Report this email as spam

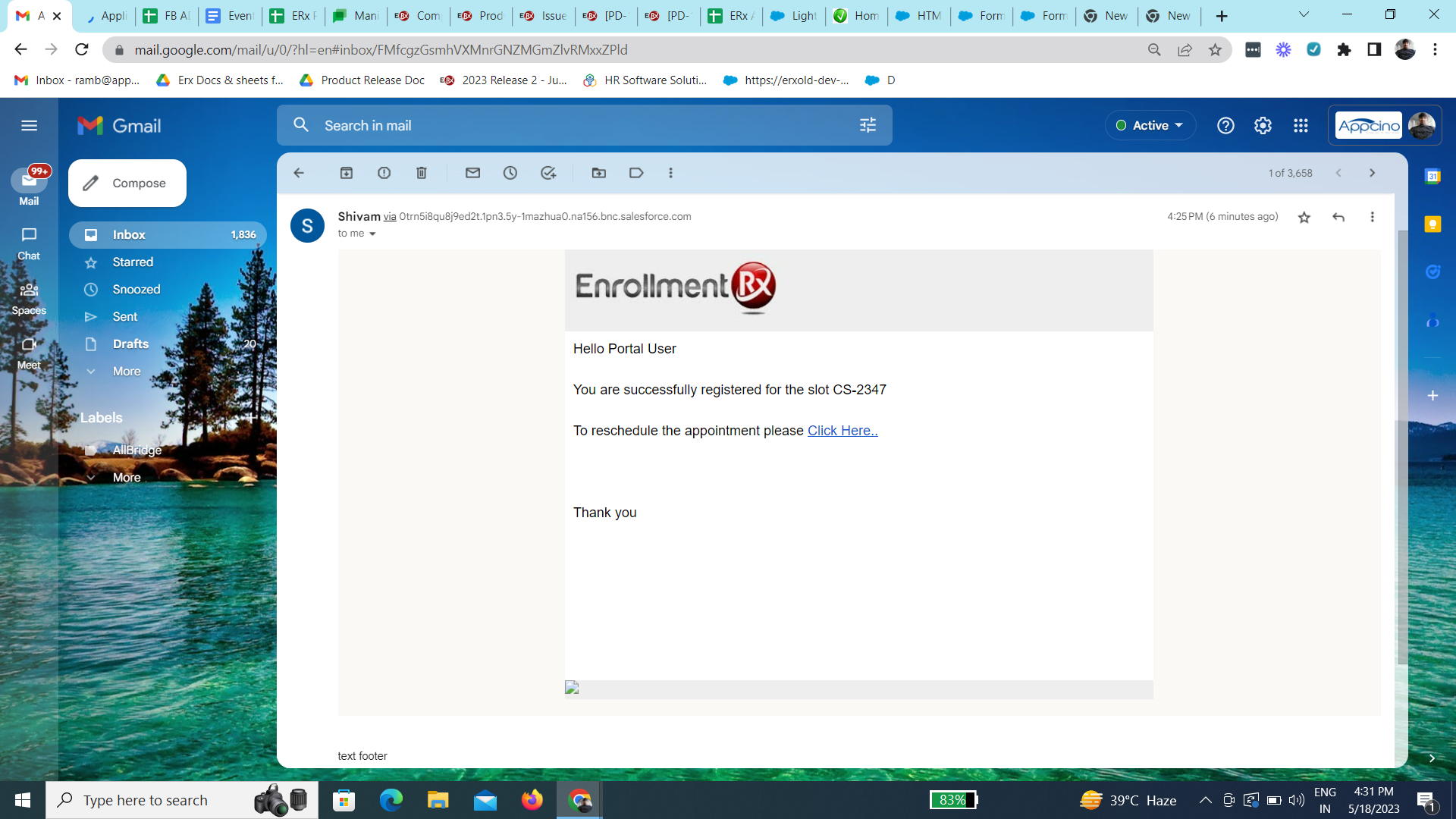[384, 173]
